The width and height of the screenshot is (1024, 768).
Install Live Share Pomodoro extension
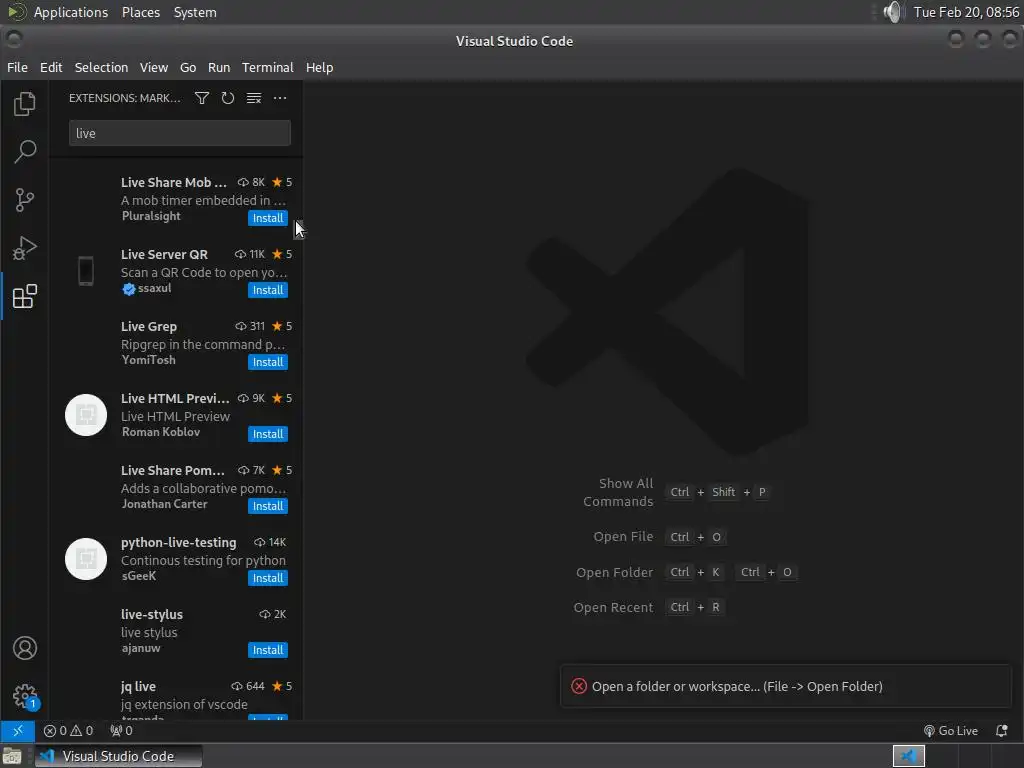click(268, 506)
